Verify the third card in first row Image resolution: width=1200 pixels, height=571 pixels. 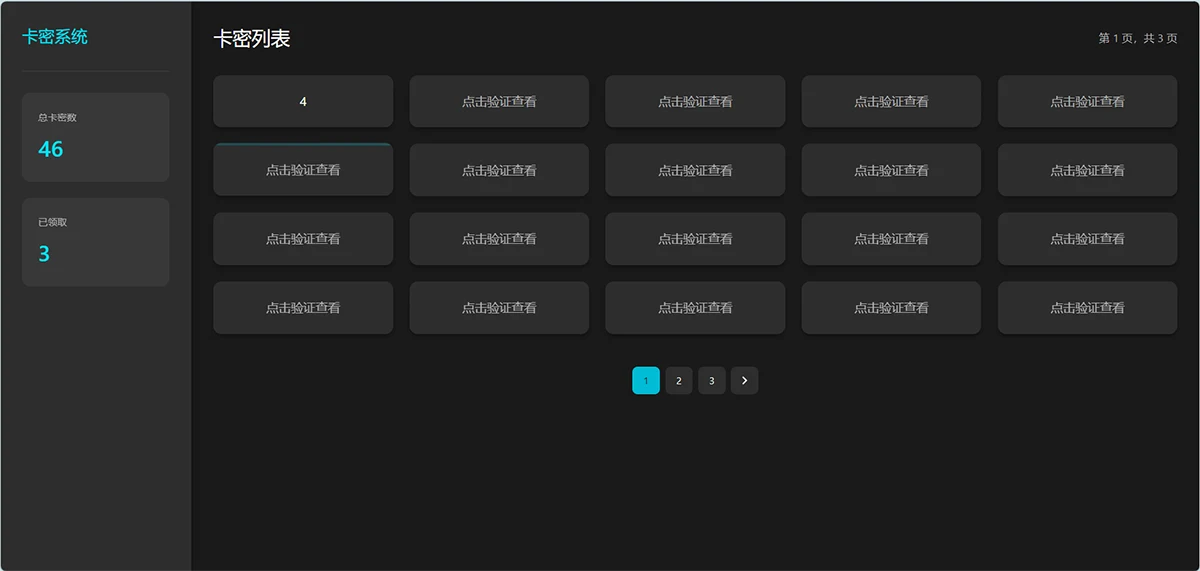(695, 101)
